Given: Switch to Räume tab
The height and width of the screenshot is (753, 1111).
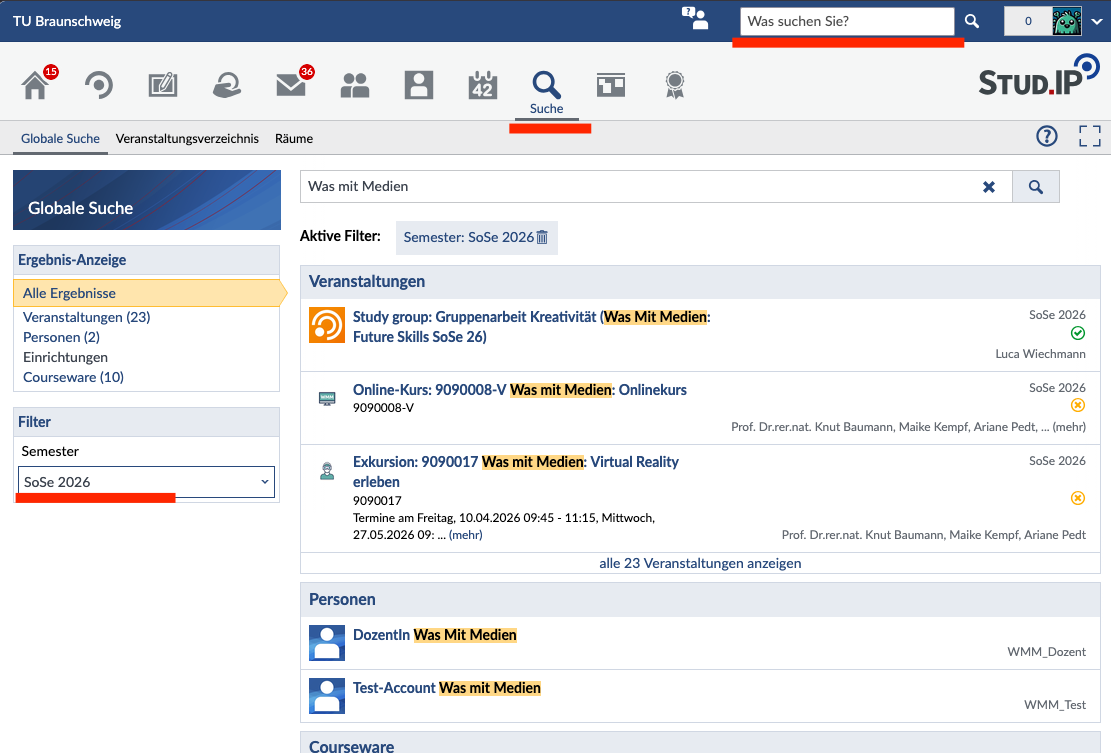Looking at the screenshot, I should tap(294, 139).
